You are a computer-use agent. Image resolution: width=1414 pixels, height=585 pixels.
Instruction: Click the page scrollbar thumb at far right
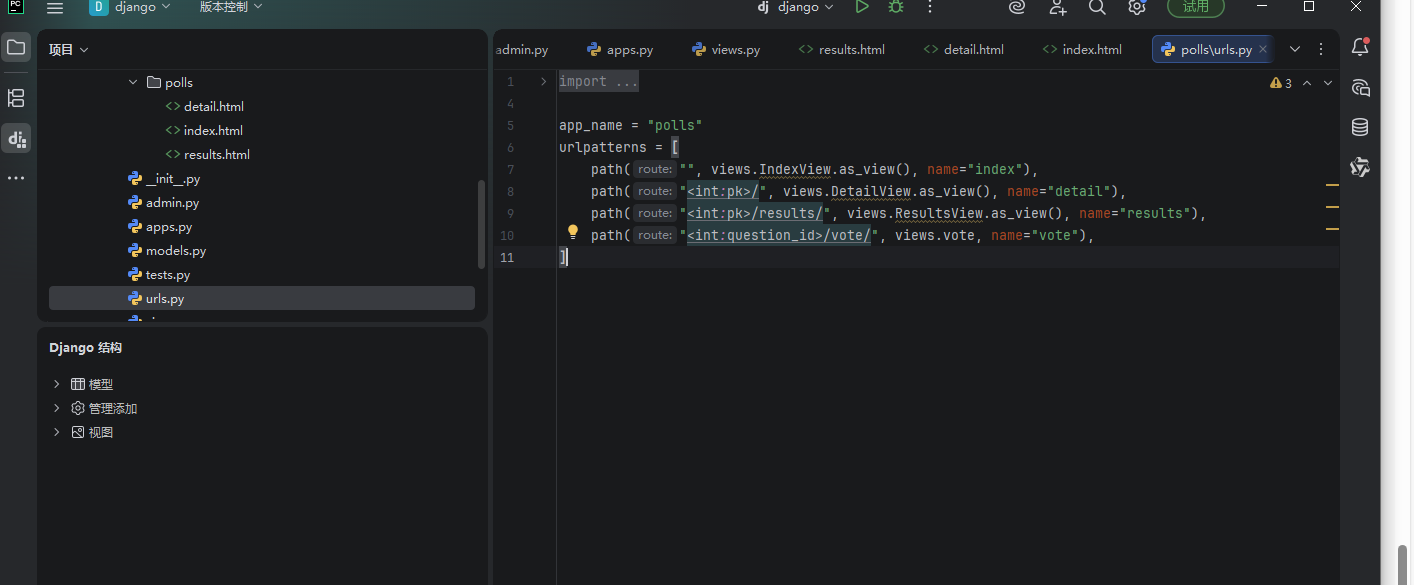tap(1402, 564)
